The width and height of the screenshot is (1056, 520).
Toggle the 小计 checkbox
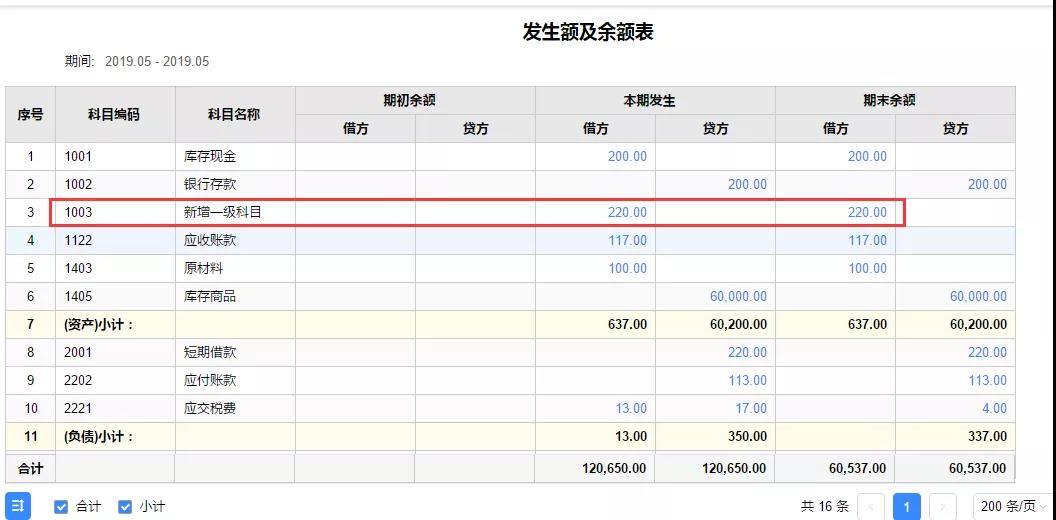click(125, 507)
